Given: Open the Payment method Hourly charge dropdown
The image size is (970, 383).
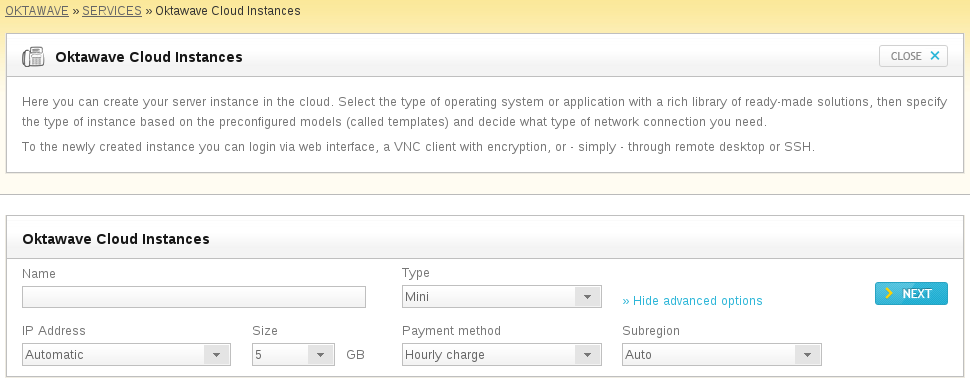Looking at the screenshot, I should click(x=502, y=355).
